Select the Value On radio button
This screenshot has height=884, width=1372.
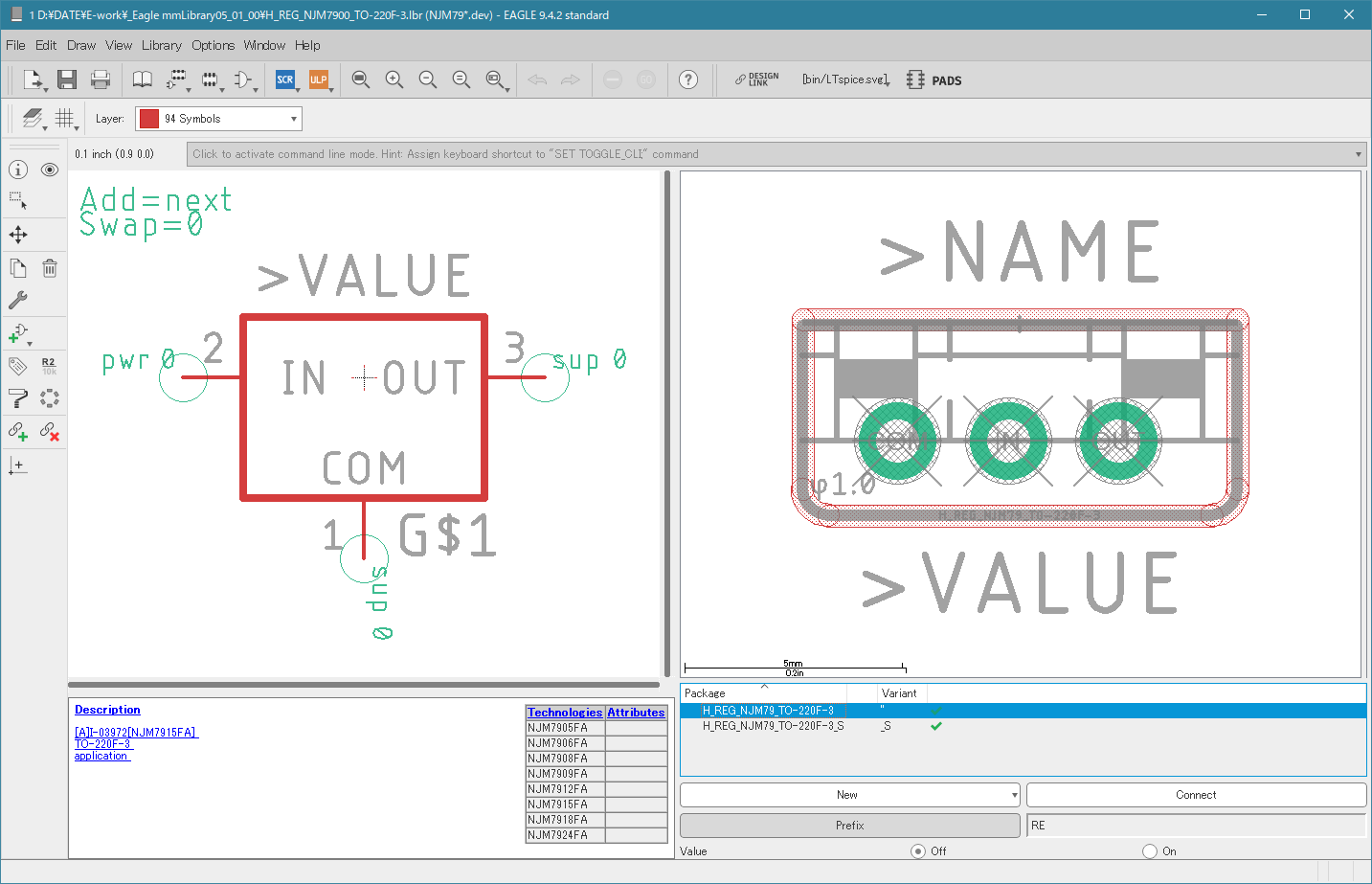click(1150, 850)
